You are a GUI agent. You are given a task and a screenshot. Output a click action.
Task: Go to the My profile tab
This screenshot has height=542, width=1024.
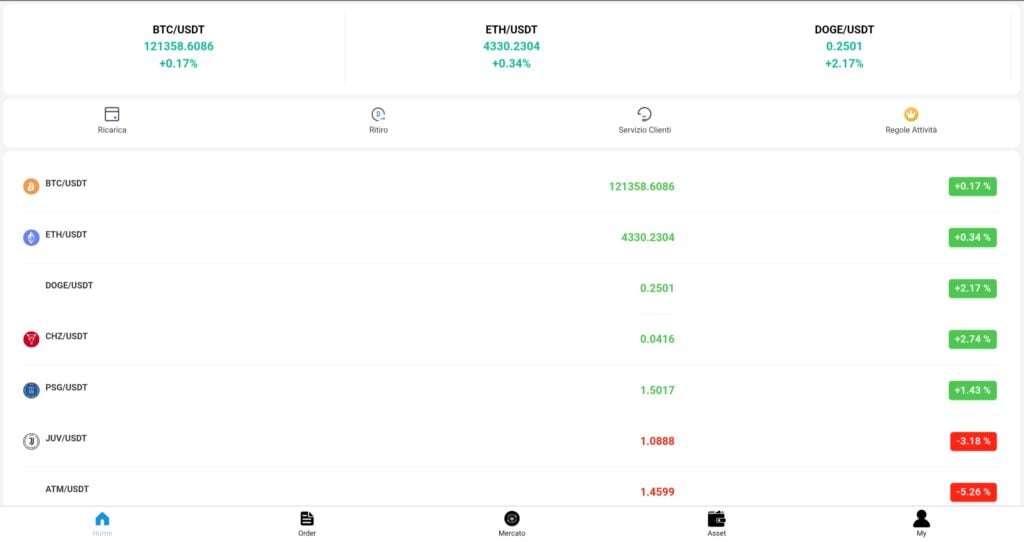tap(921, 524)
